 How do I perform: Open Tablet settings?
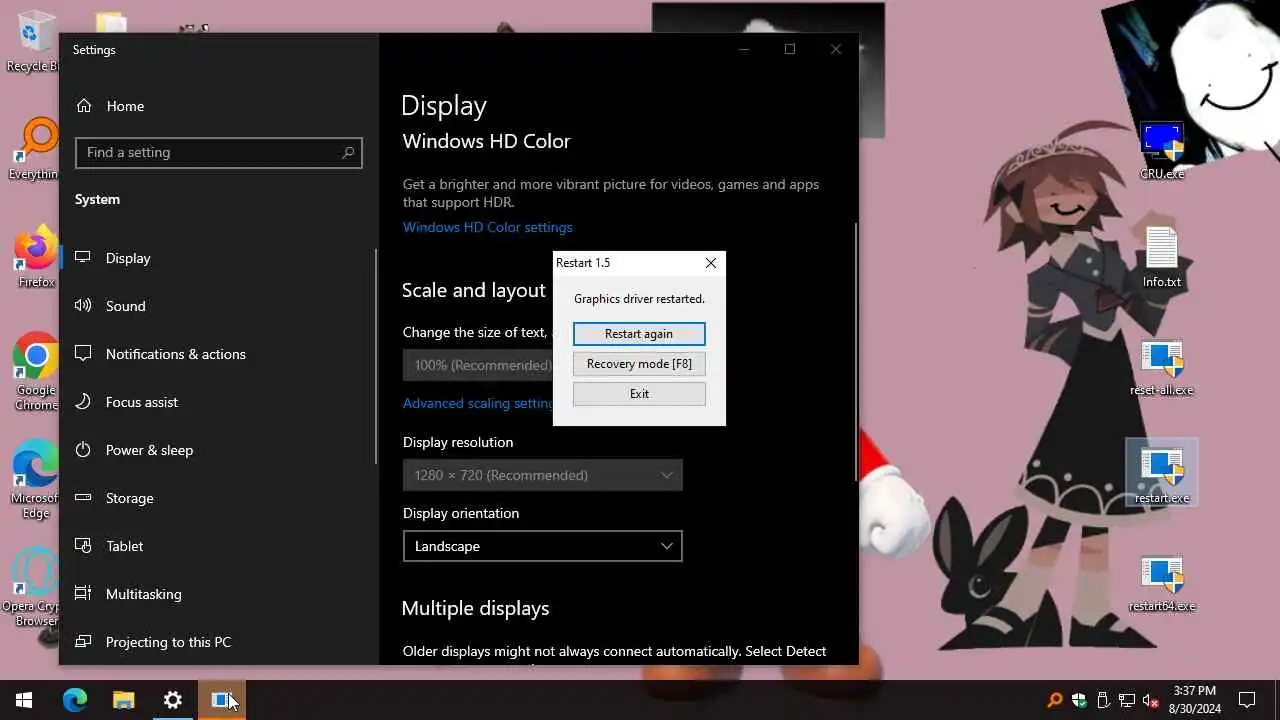point(218,546)
